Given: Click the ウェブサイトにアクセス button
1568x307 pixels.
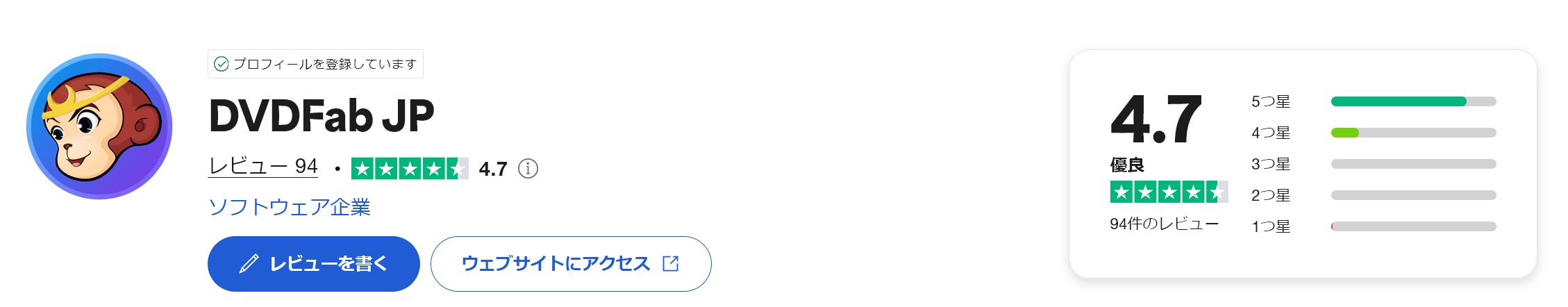Looking at the screenshot, I should 571,264.
